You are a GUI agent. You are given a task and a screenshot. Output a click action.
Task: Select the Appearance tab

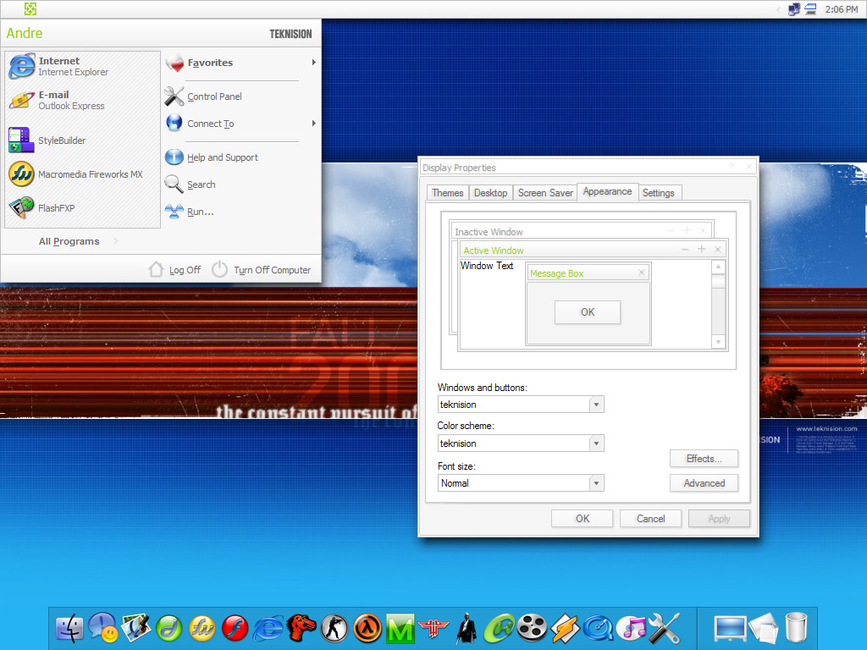607,191
